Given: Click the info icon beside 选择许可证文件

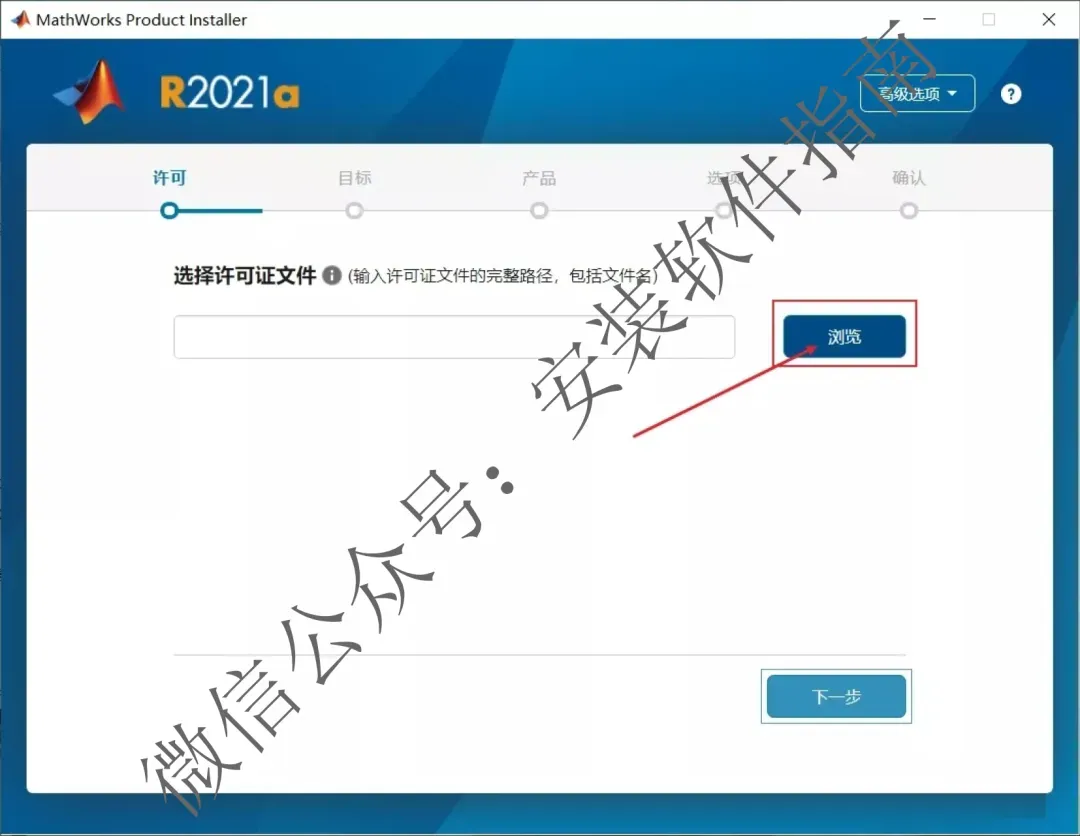Looking at the screenshot, I should [x=332, y=275].
